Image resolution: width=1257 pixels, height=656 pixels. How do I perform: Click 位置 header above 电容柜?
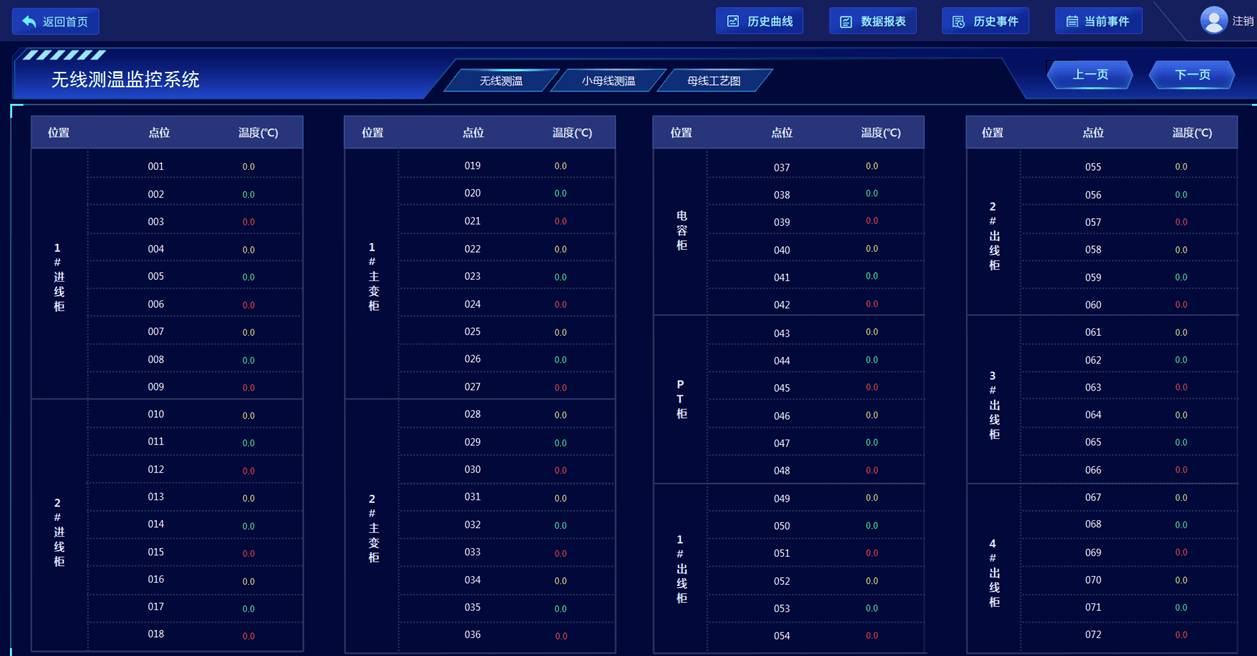coord(681,133)
